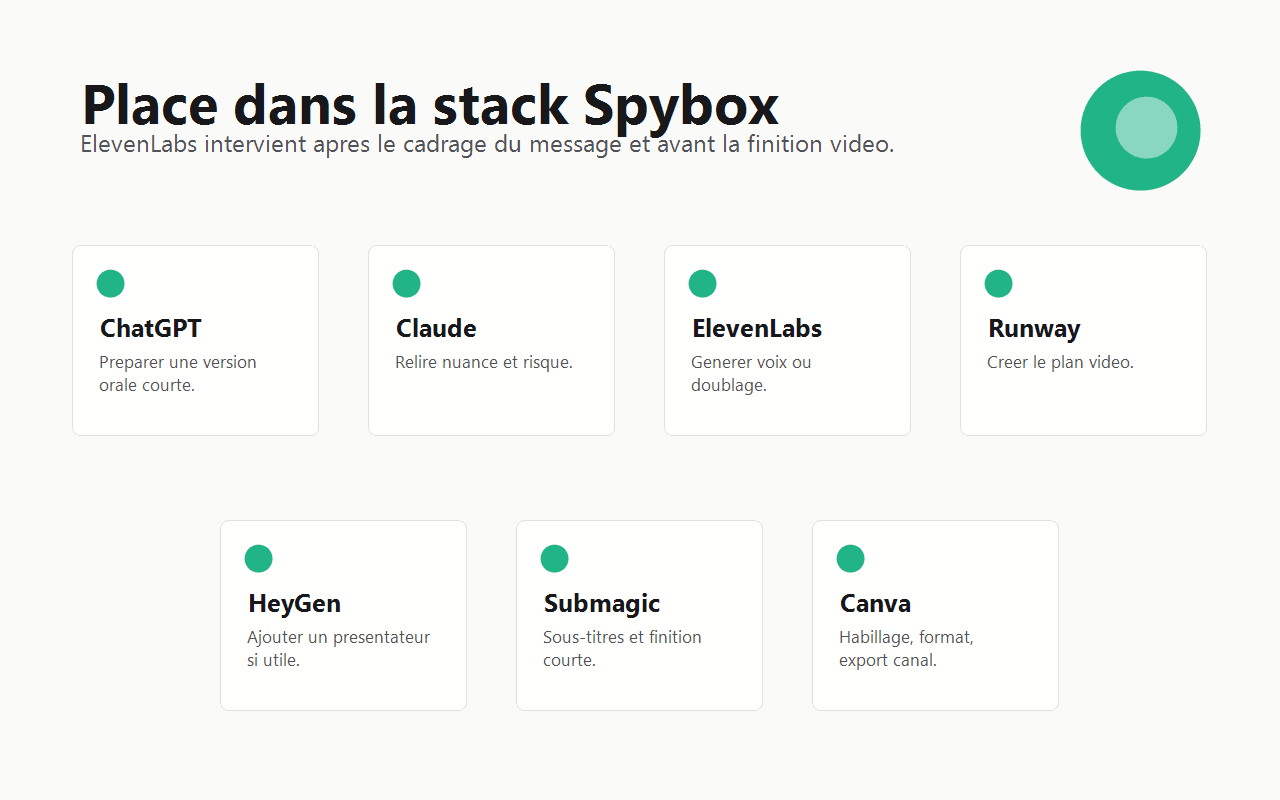Viewport: 1280px width, 800px height.
Task: Click 'Sous-titres et finition courte' text
Action: tap(622, 648)
